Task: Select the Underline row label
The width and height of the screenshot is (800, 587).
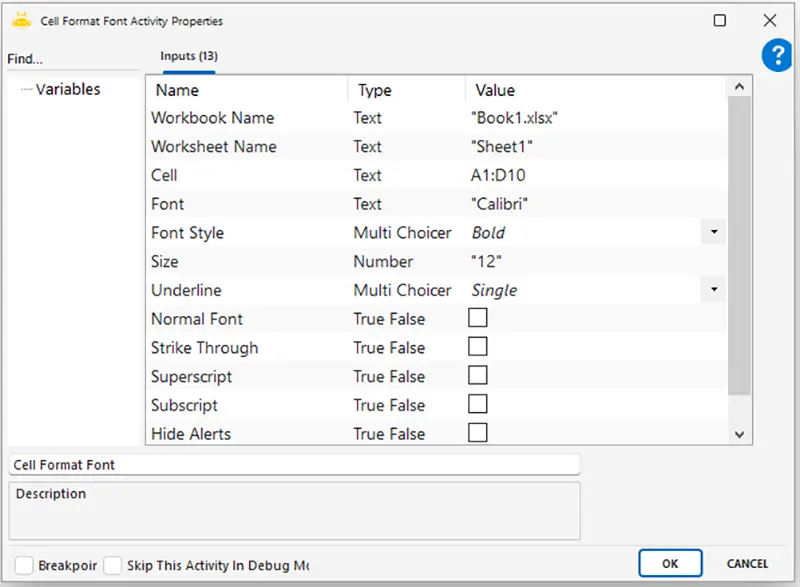Action: (186, 290)
